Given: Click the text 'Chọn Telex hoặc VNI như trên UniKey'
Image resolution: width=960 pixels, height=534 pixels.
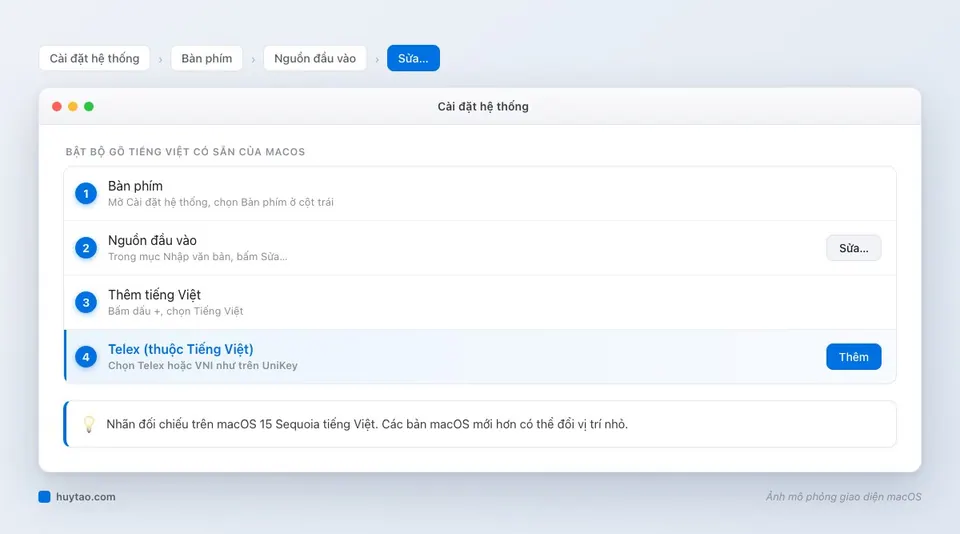Looking at the screenshot, I should point(203,366).
